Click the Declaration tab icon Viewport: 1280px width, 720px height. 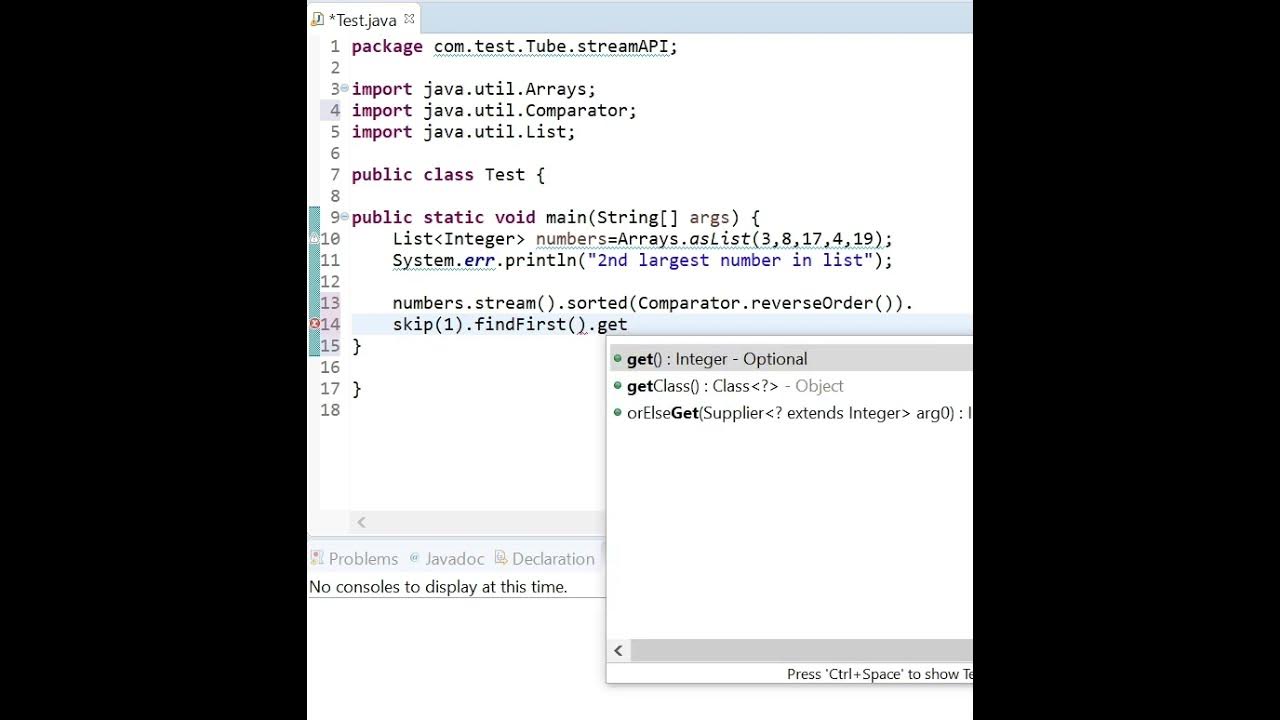(x=502, y=558)
